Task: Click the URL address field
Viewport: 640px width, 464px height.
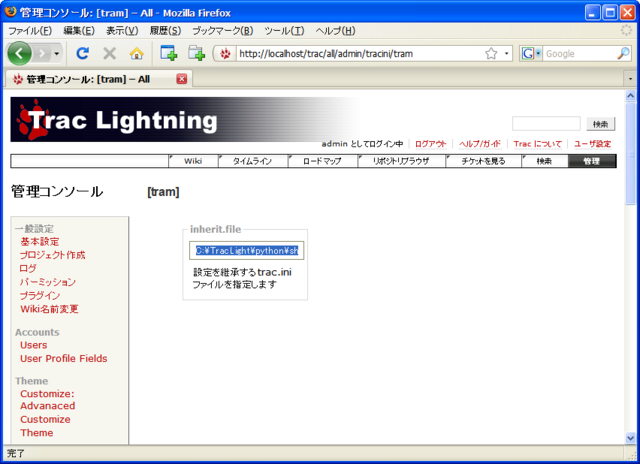Action: [x=360, y=53]
